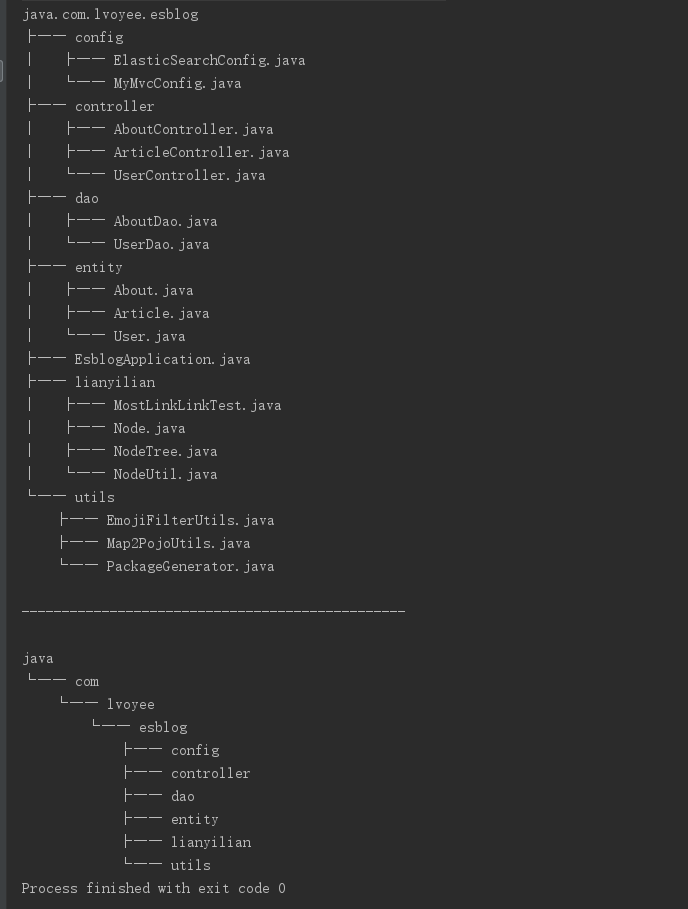The image size is (688, 909).
Task: Click the 'Process finished with exit code 0' text
Action: [154, 888]
